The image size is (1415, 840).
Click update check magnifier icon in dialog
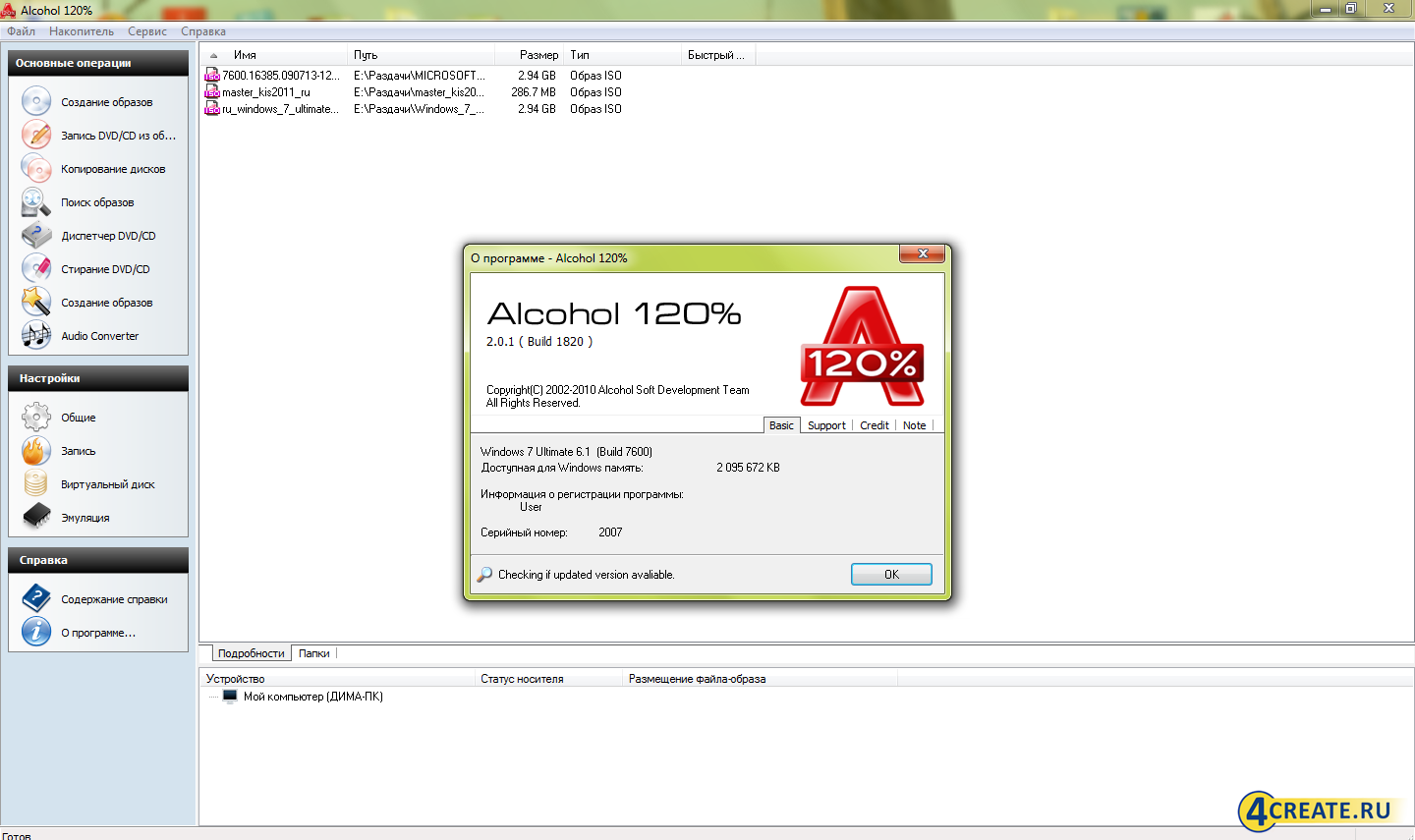[484, 575]
